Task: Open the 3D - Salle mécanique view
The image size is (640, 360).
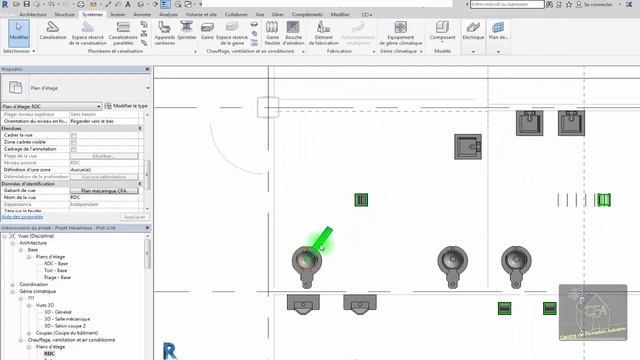Action: click(67, 319)
